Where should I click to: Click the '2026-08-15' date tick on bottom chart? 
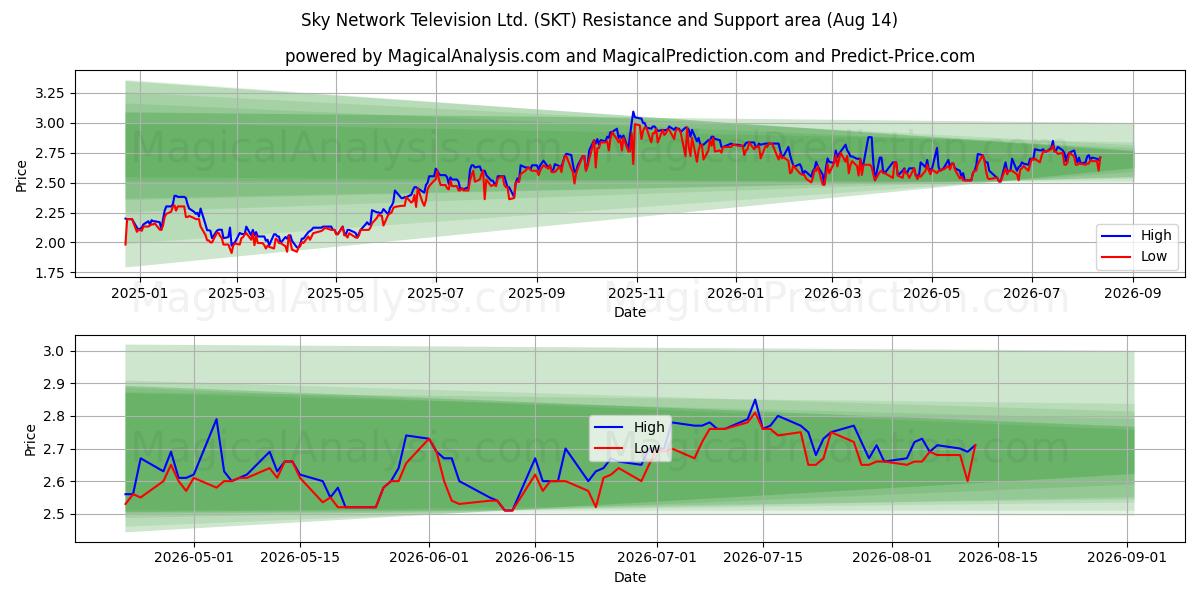click(x=998, y=559)
